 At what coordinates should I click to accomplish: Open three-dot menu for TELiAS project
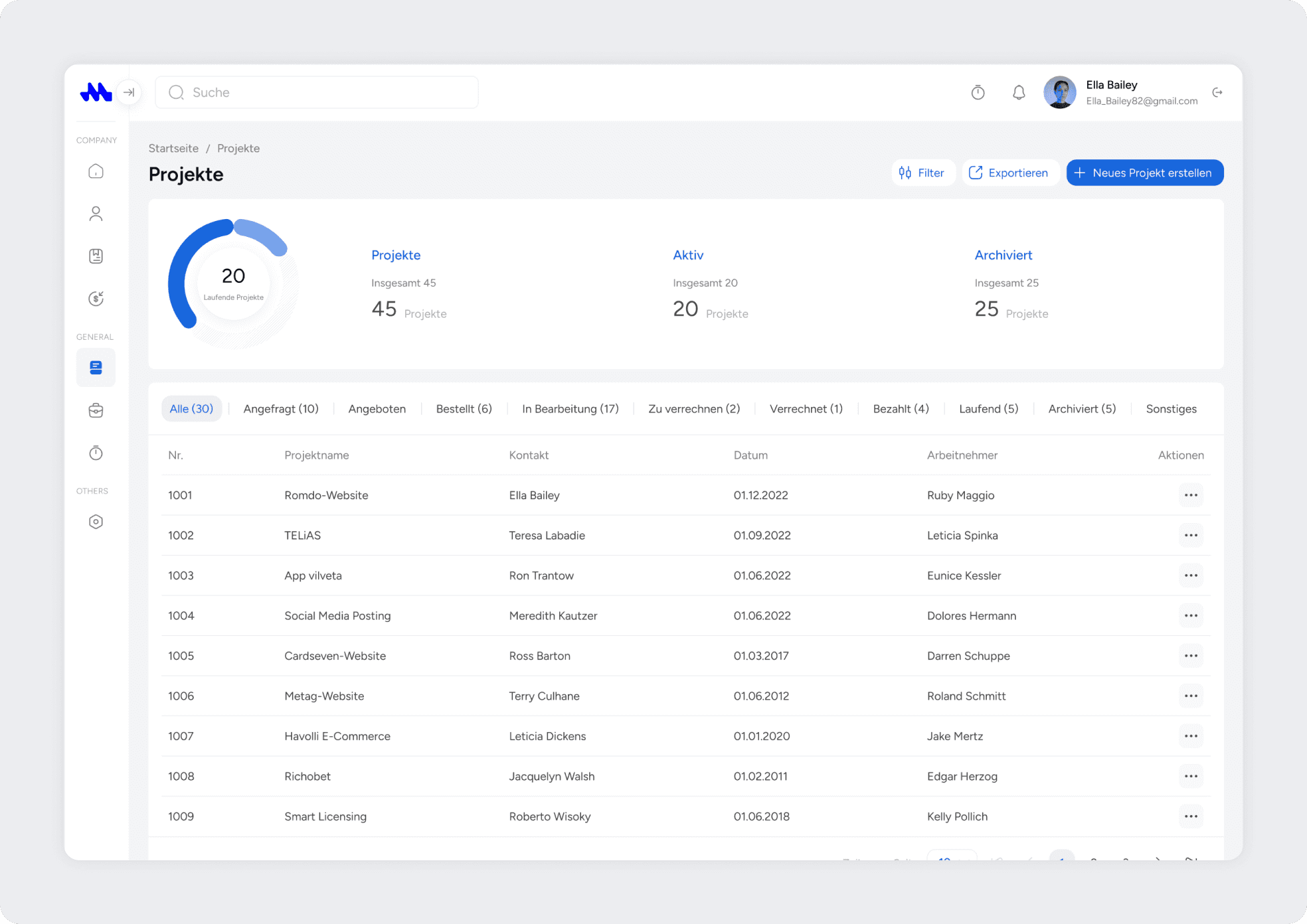[x=1191, y=535]
